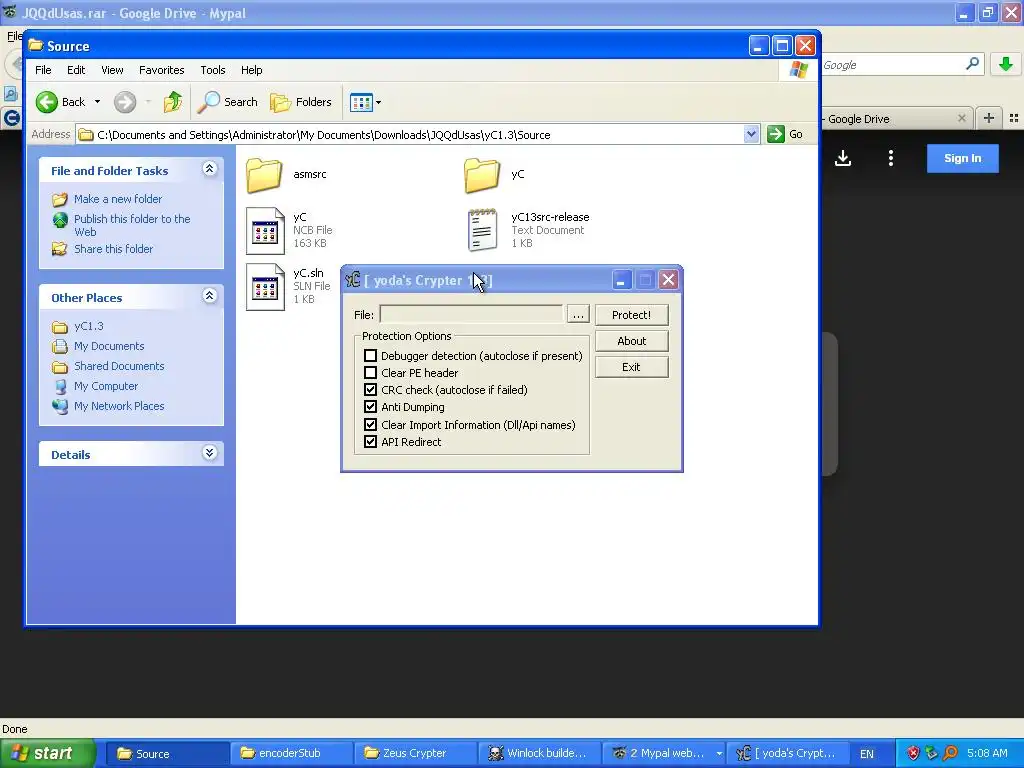
Task: Open the yC1.3 link in Other Places
Action: (89, 326)
